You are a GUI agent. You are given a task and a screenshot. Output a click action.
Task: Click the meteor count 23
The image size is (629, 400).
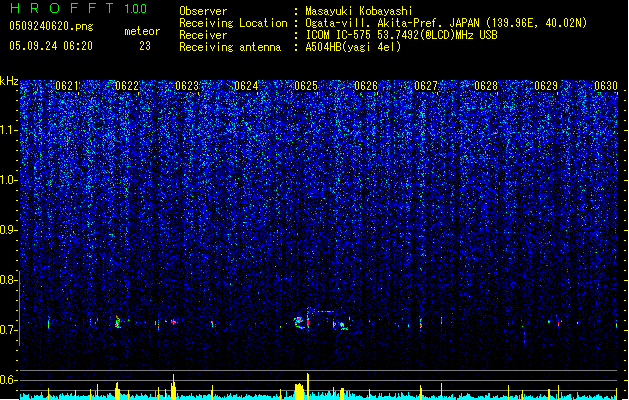145,46
